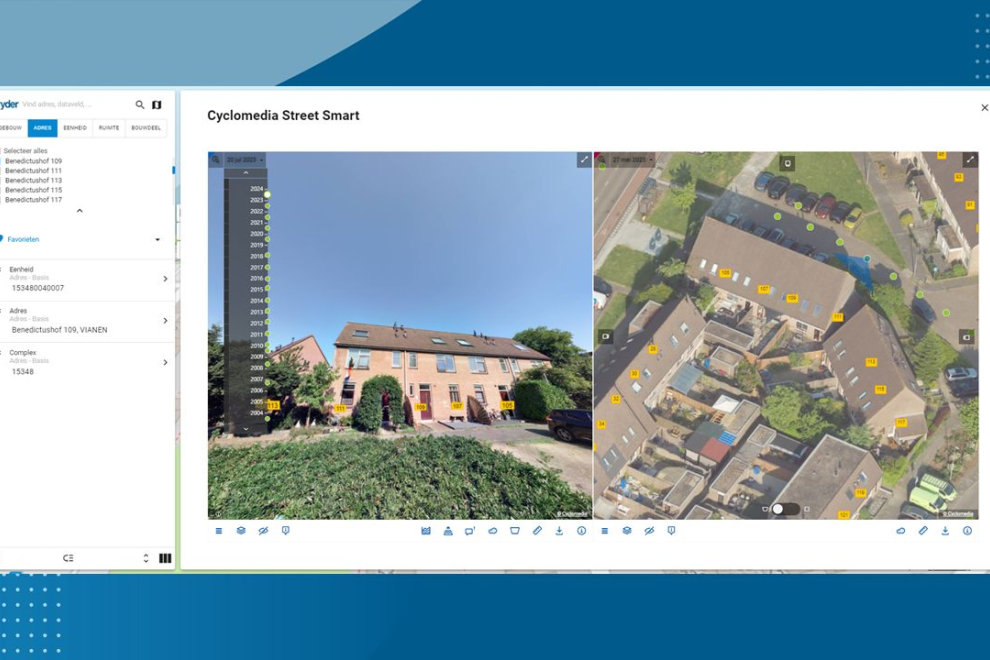
Task: Expand the Eenheid row chevron
Action: point(165,279)
